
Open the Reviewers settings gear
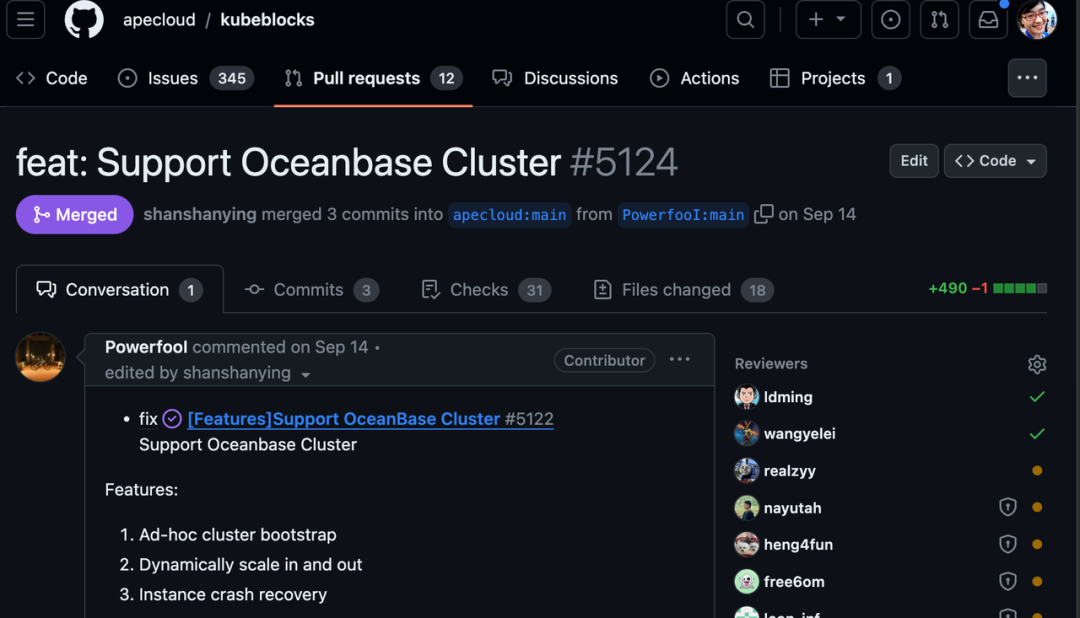pyautogui.click(x=1037, y=364)
